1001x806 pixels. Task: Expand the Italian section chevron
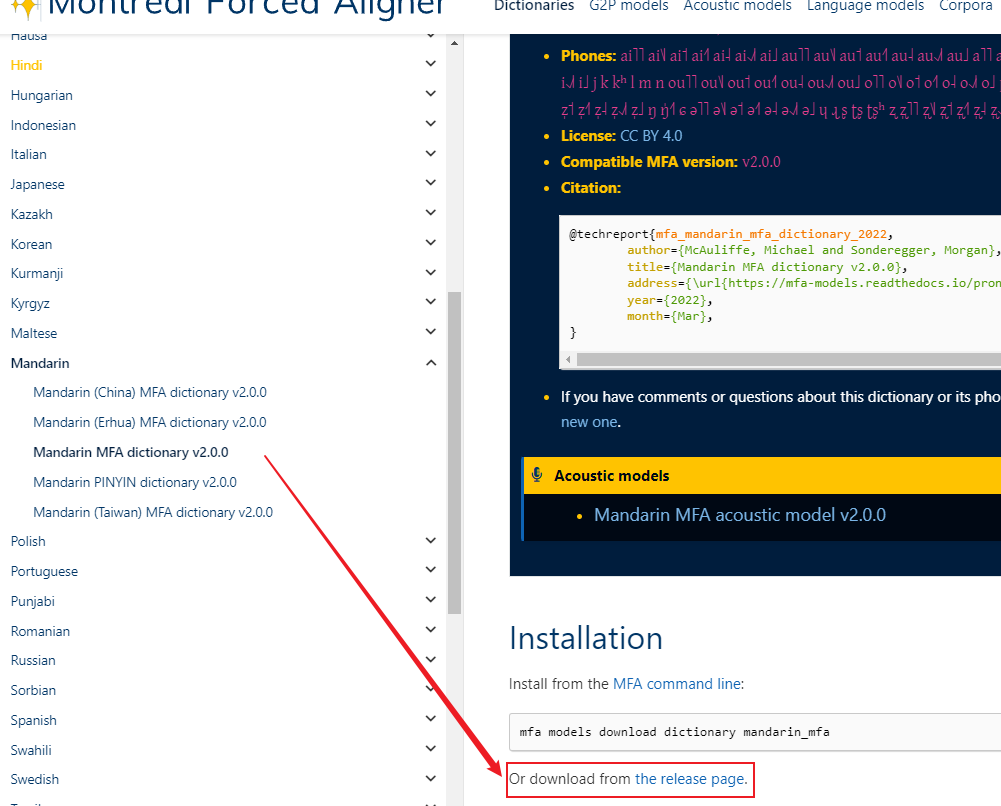[431, 154]
